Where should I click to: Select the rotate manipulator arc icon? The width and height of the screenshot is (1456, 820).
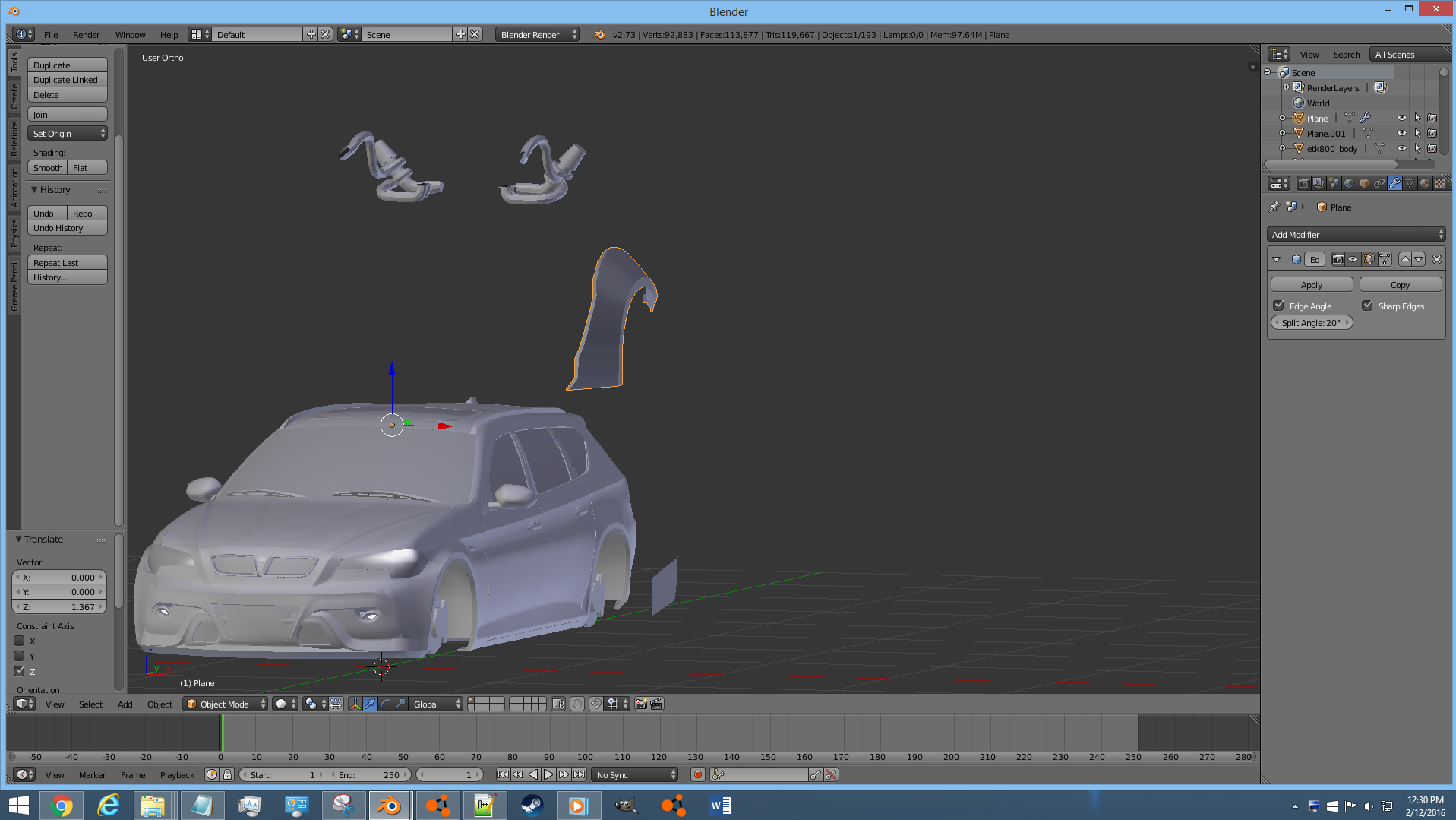point(385,704)
